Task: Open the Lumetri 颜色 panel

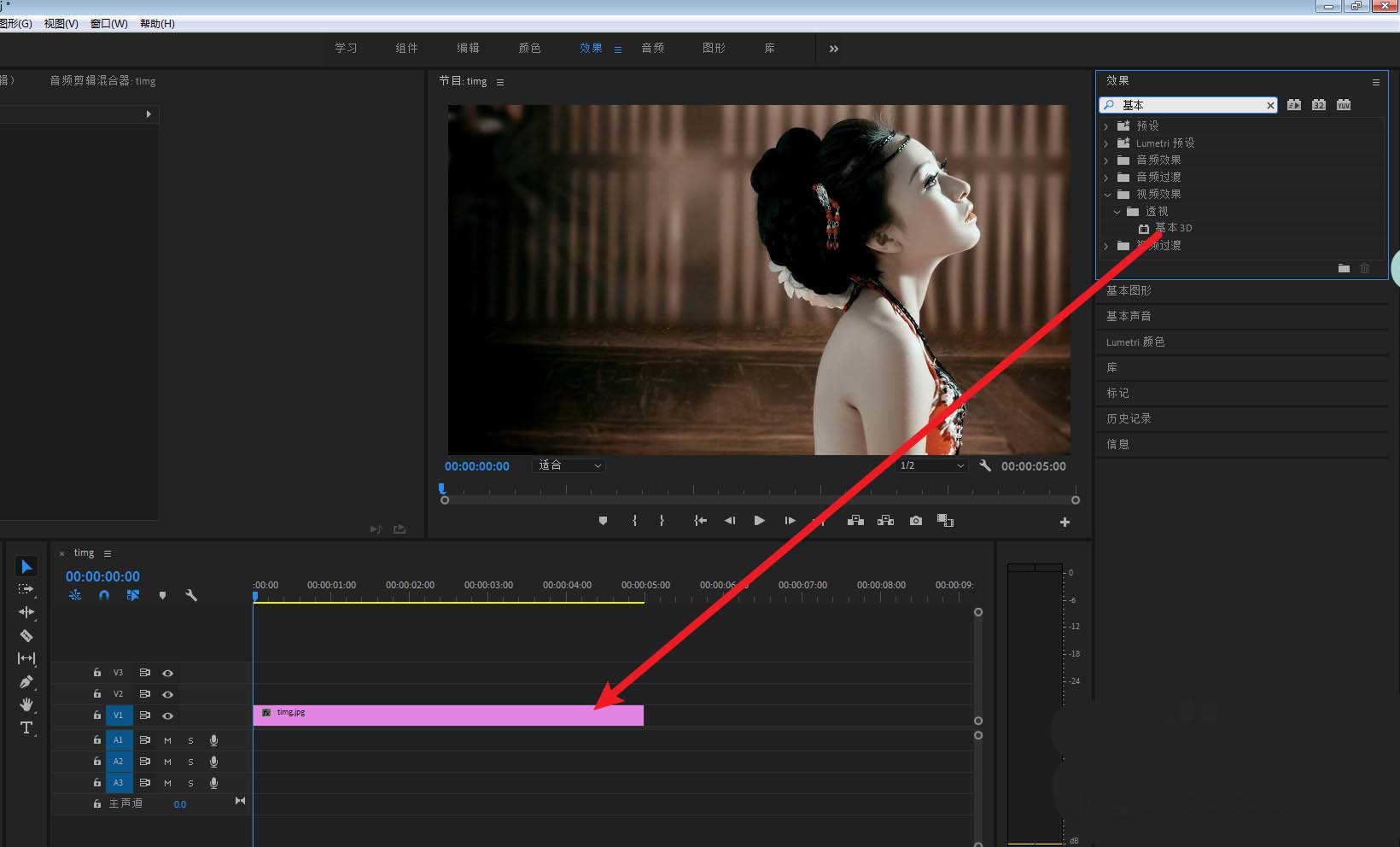Action: coord(1135,342)
